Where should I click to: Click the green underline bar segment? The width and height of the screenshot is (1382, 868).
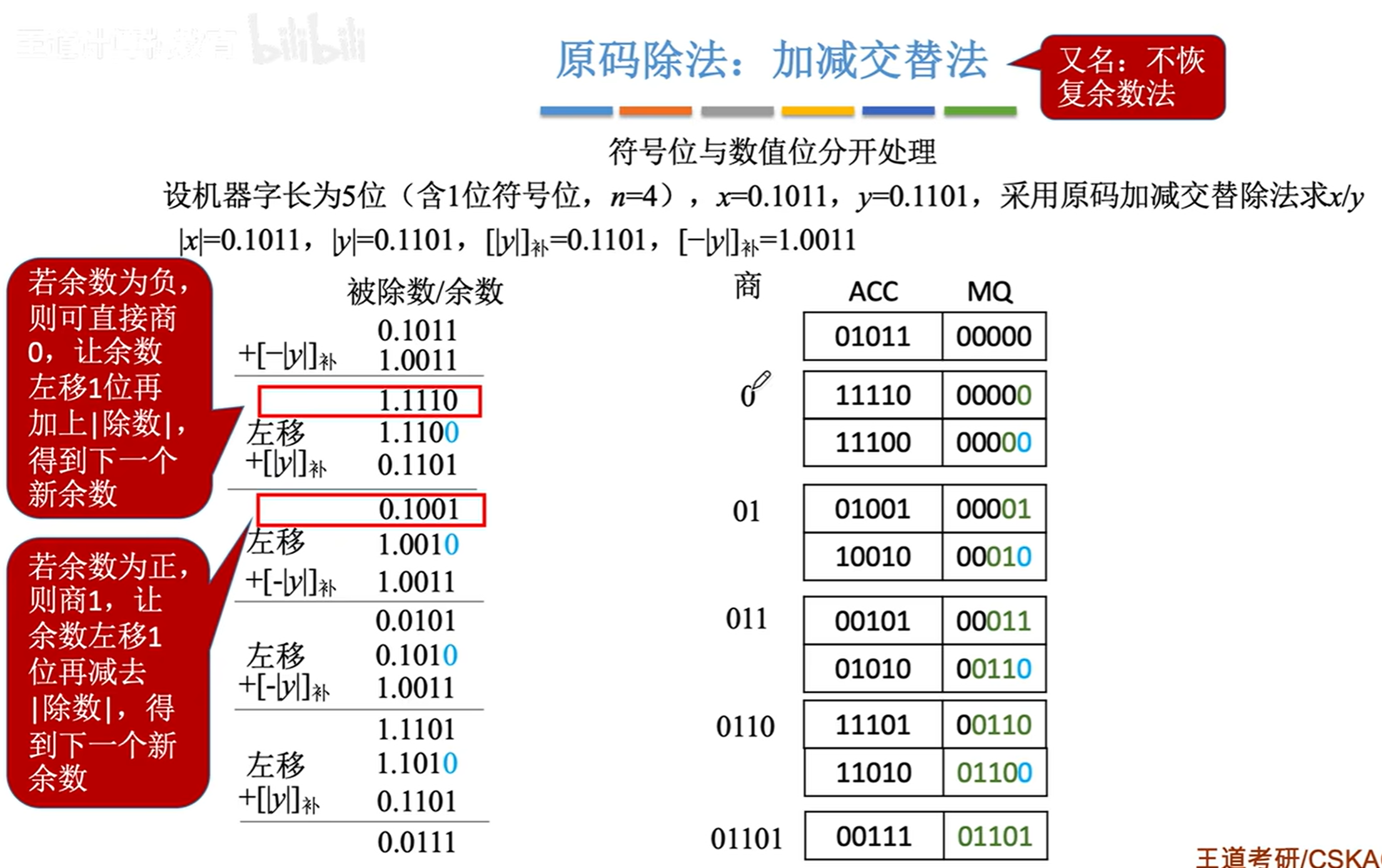(x=980, y=111)
